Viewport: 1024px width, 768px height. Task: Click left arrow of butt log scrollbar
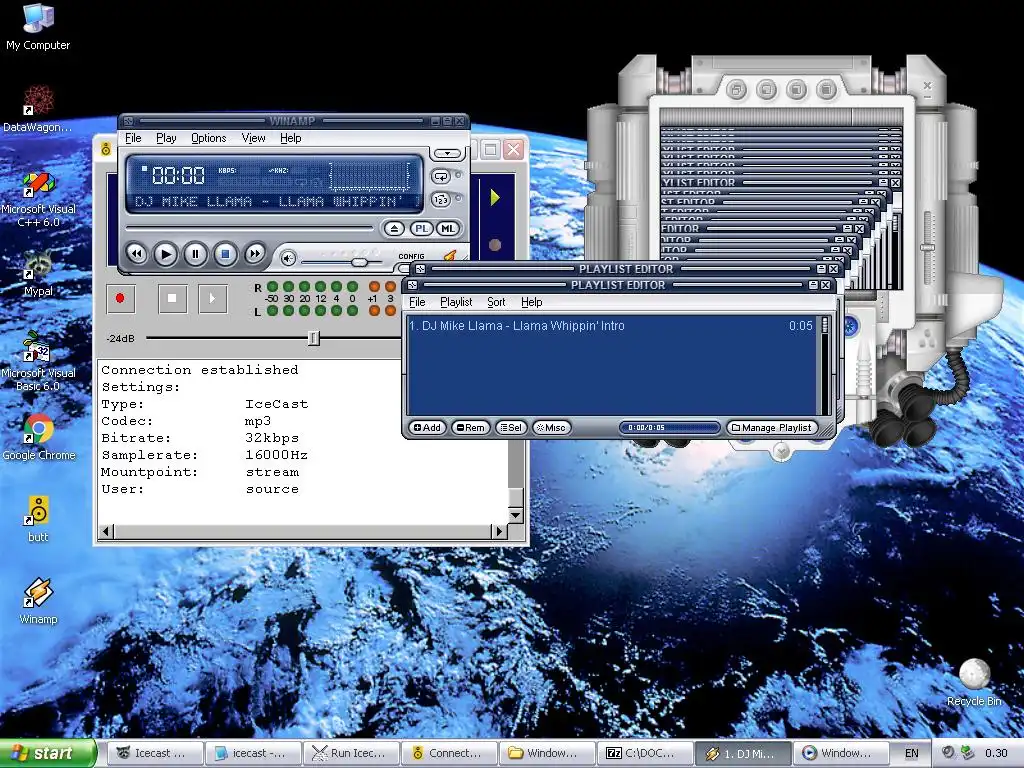point(106,531)
